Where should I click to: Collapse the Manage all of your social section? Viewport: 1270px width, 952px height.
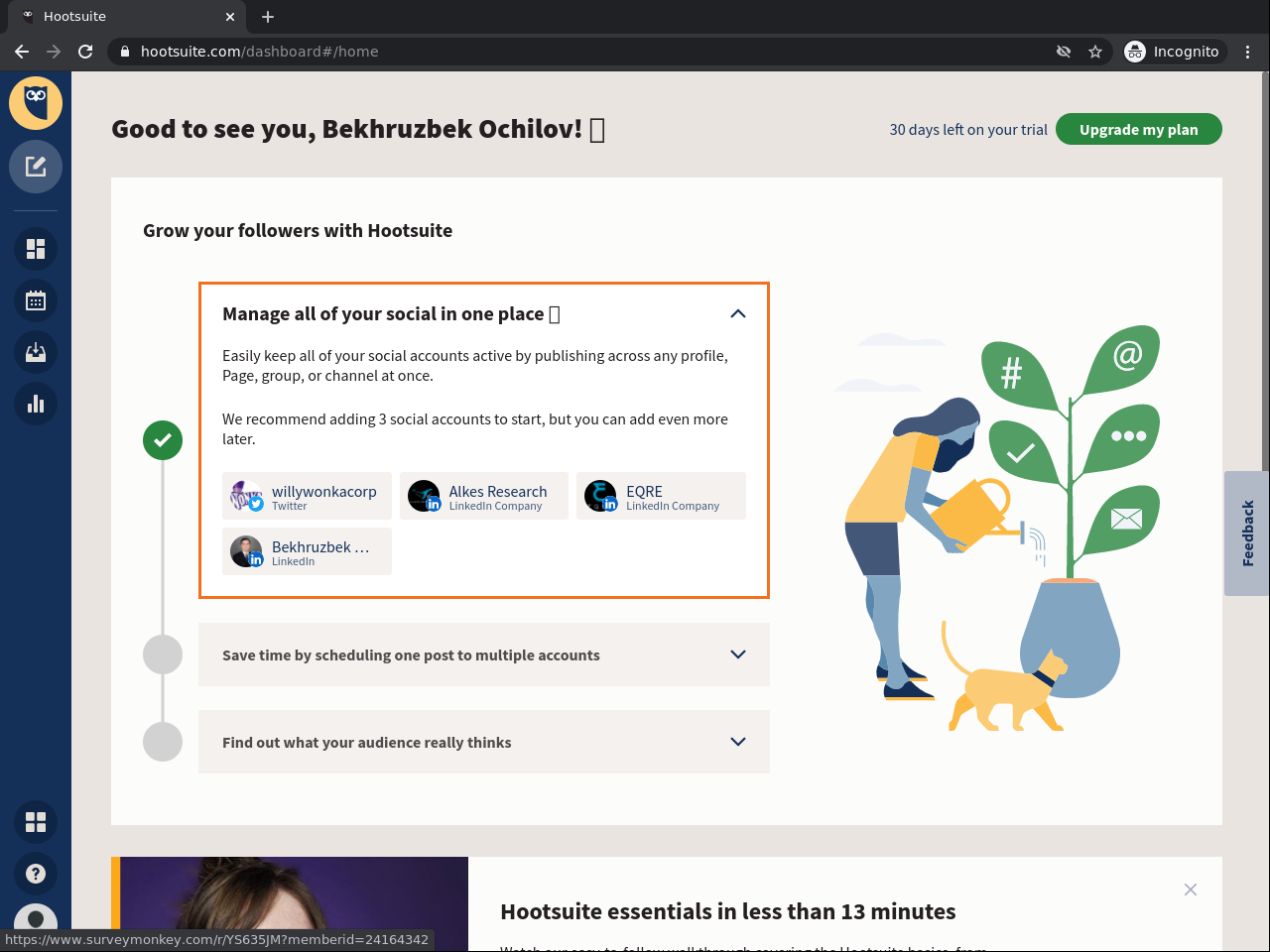[737, 314]
